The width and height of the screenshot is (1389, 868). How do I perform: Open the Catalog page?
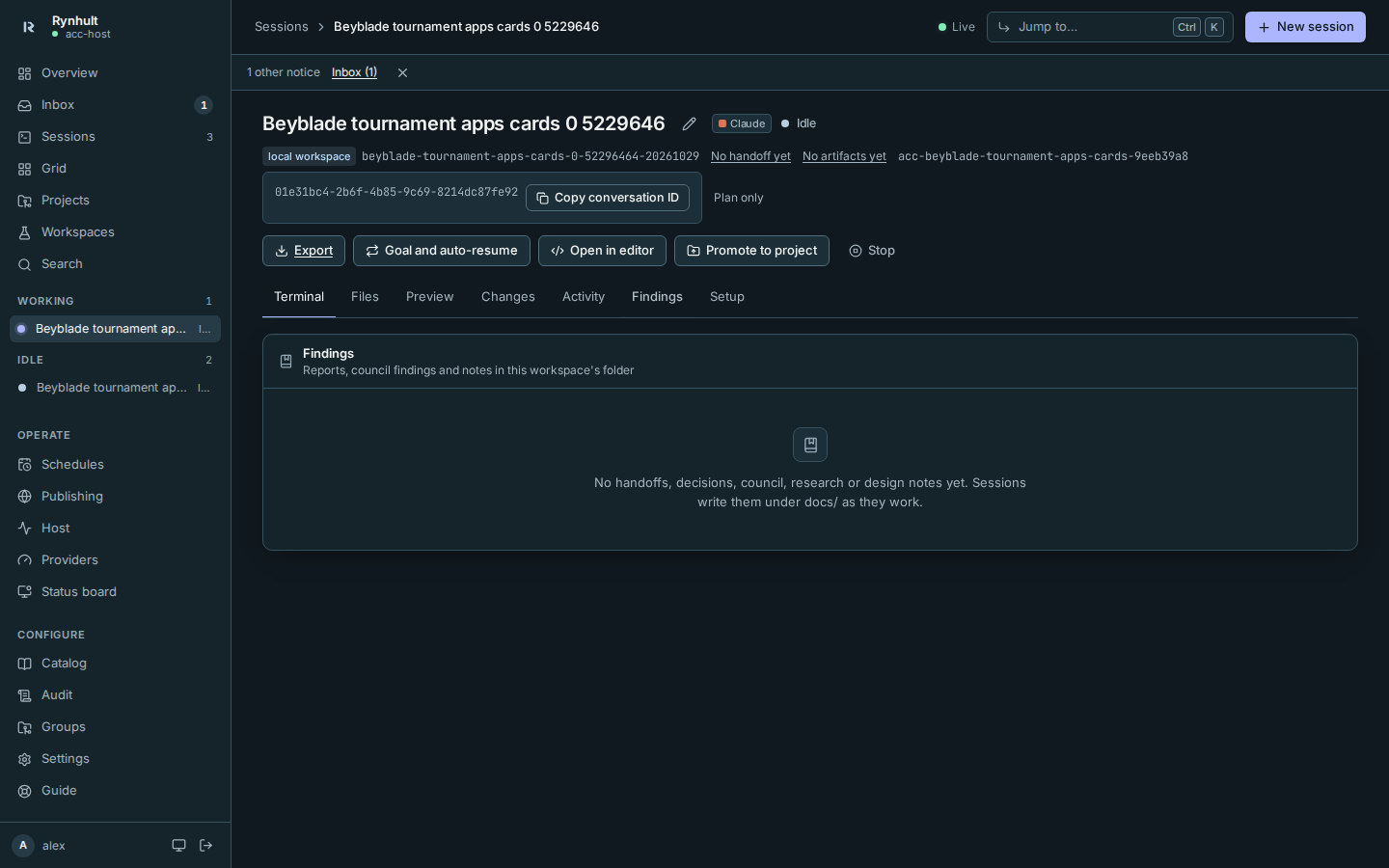(x=115, y=664)
